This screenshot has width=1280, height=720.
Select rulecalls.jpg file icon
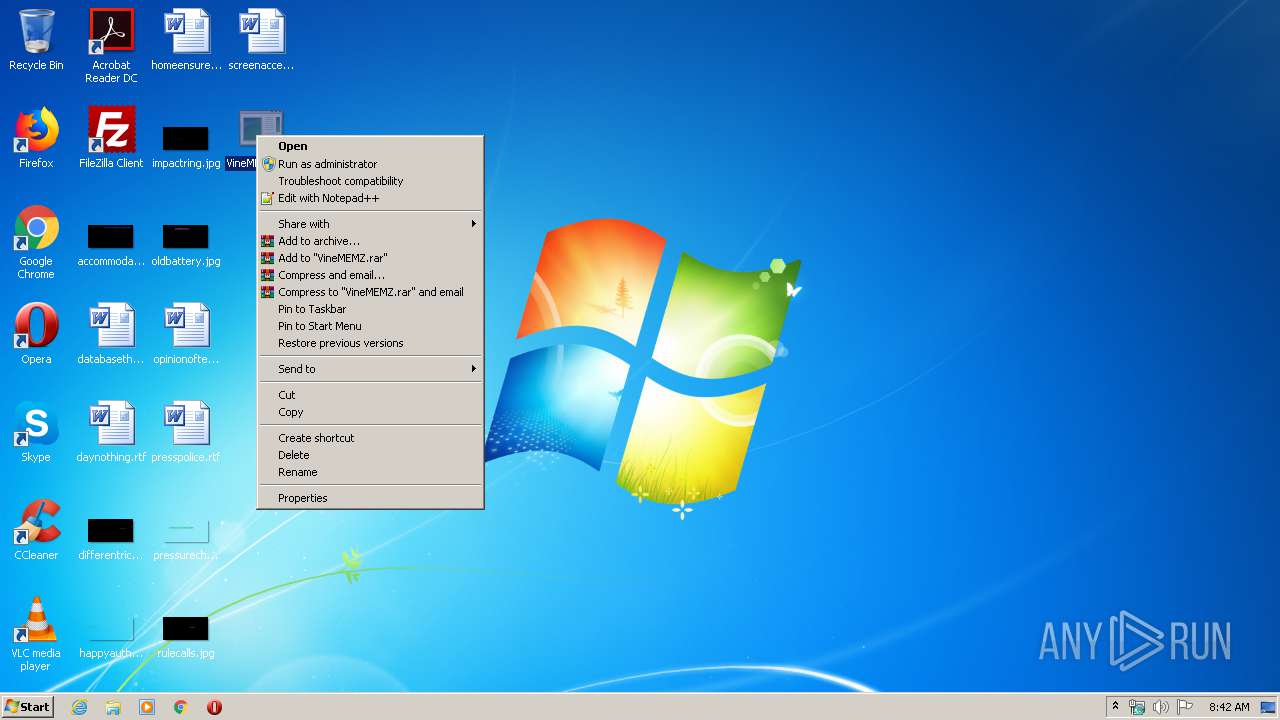pos(186,637)
